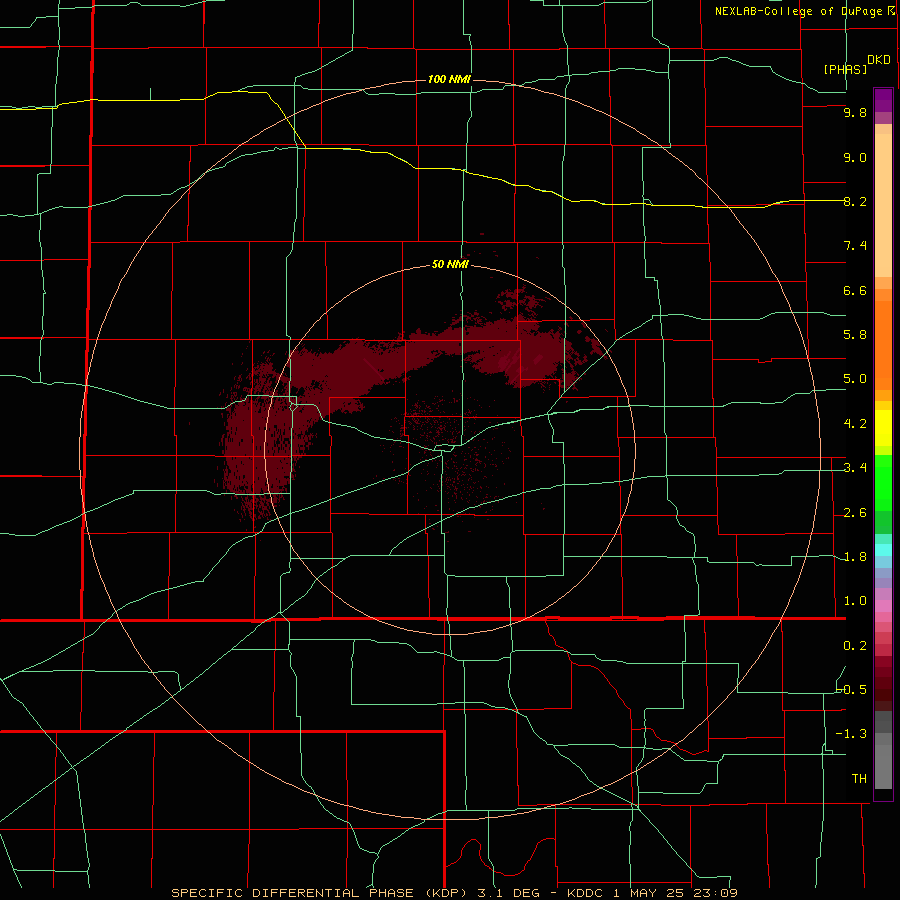Pick the peach band of the color scale

point(883,205)
